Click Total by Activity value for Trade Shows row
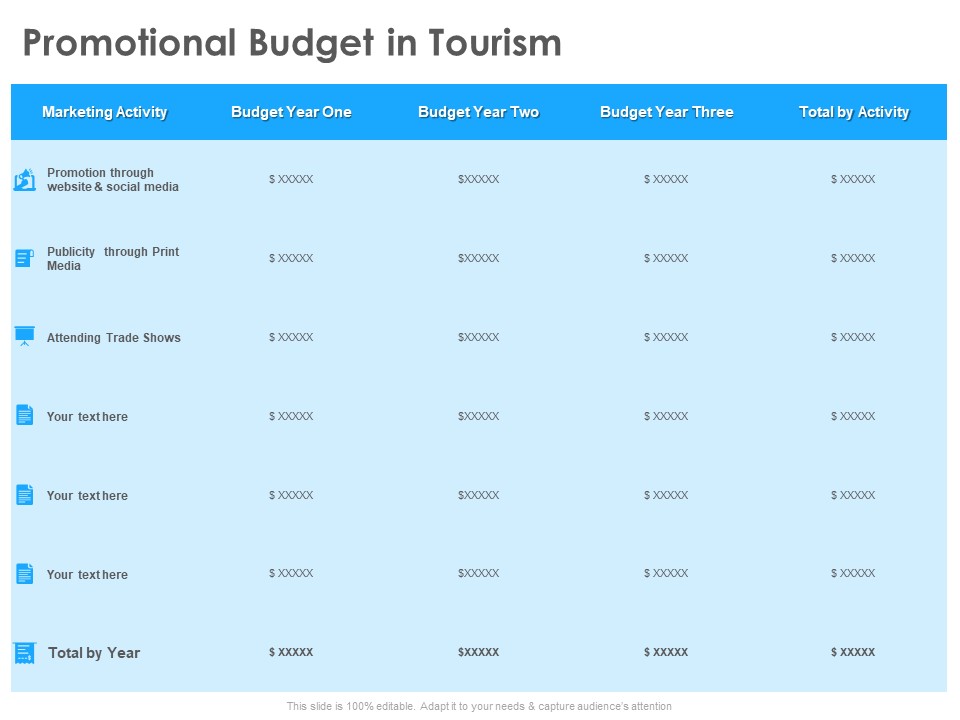The image size is (960, 720). tap(853, 337)
